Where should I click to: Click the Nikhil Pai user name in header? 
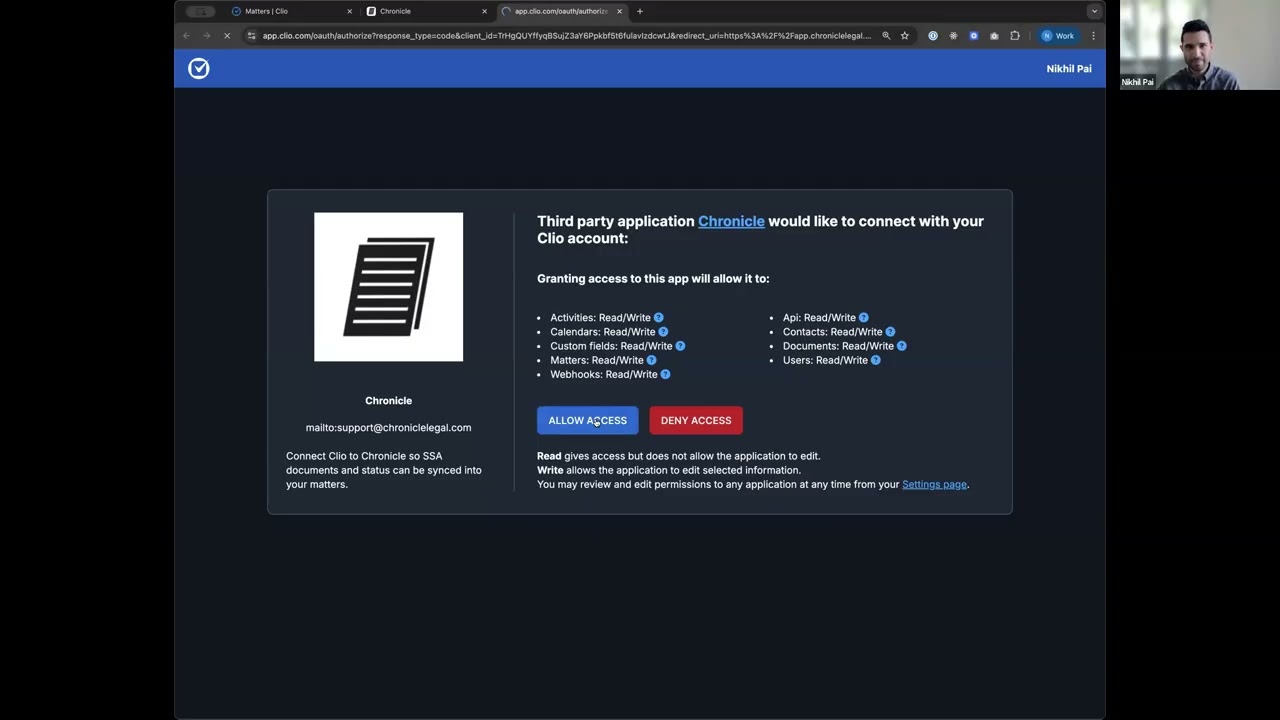coord(1069,68)
